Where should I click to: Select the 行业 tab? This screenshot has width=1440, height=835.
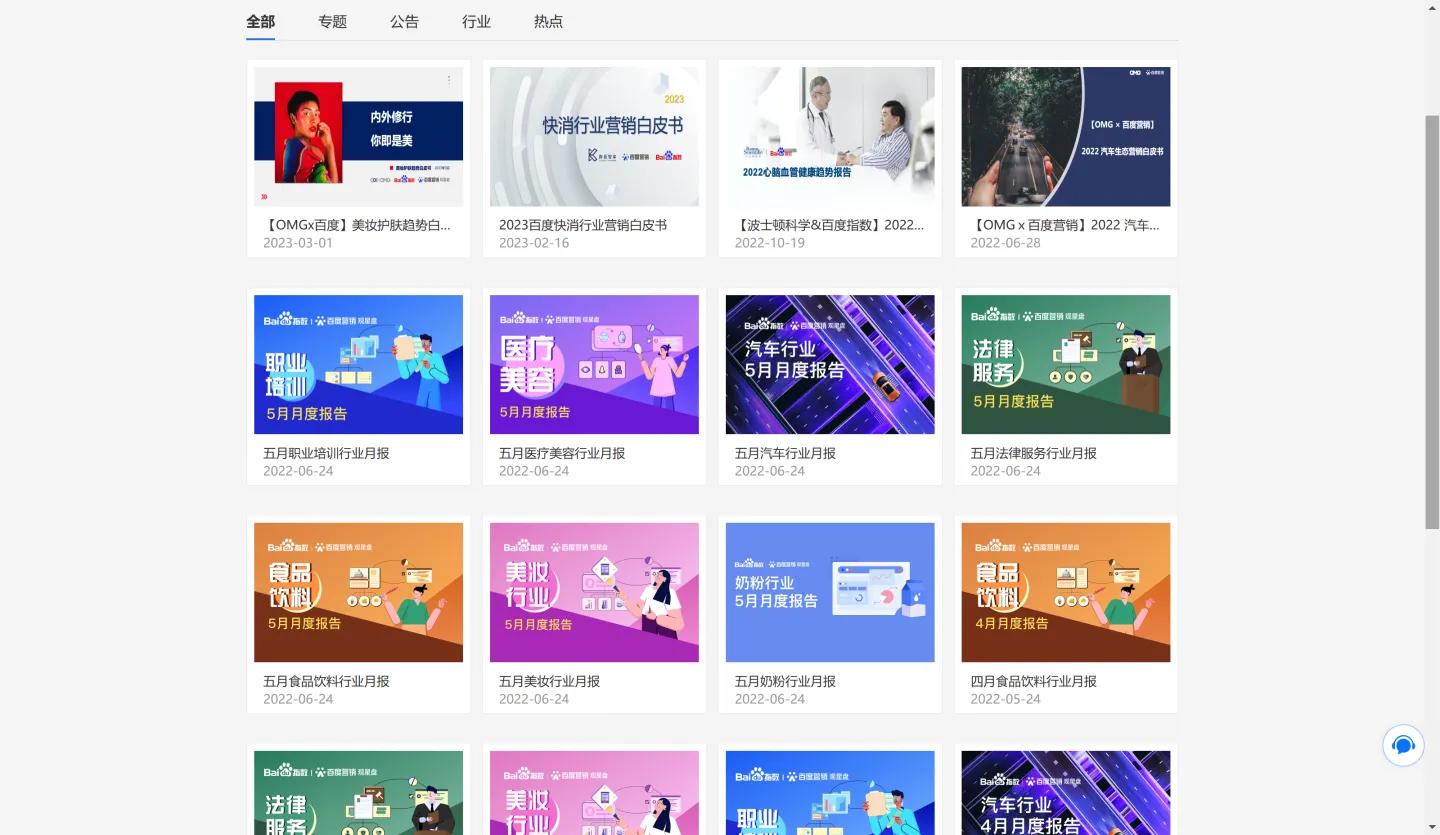(476, 21)
